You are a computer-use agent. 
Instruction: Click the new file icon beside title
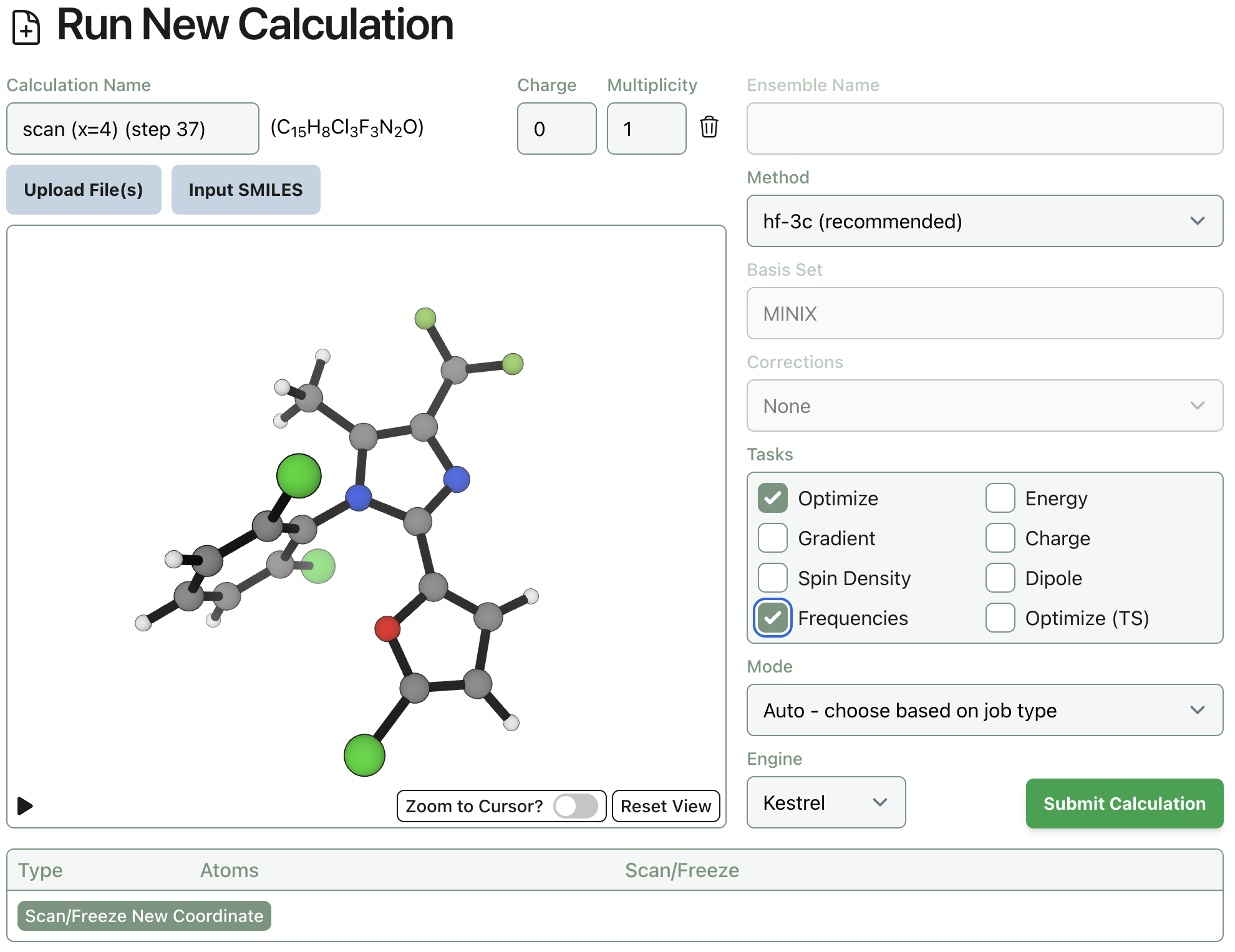point(26,28)
